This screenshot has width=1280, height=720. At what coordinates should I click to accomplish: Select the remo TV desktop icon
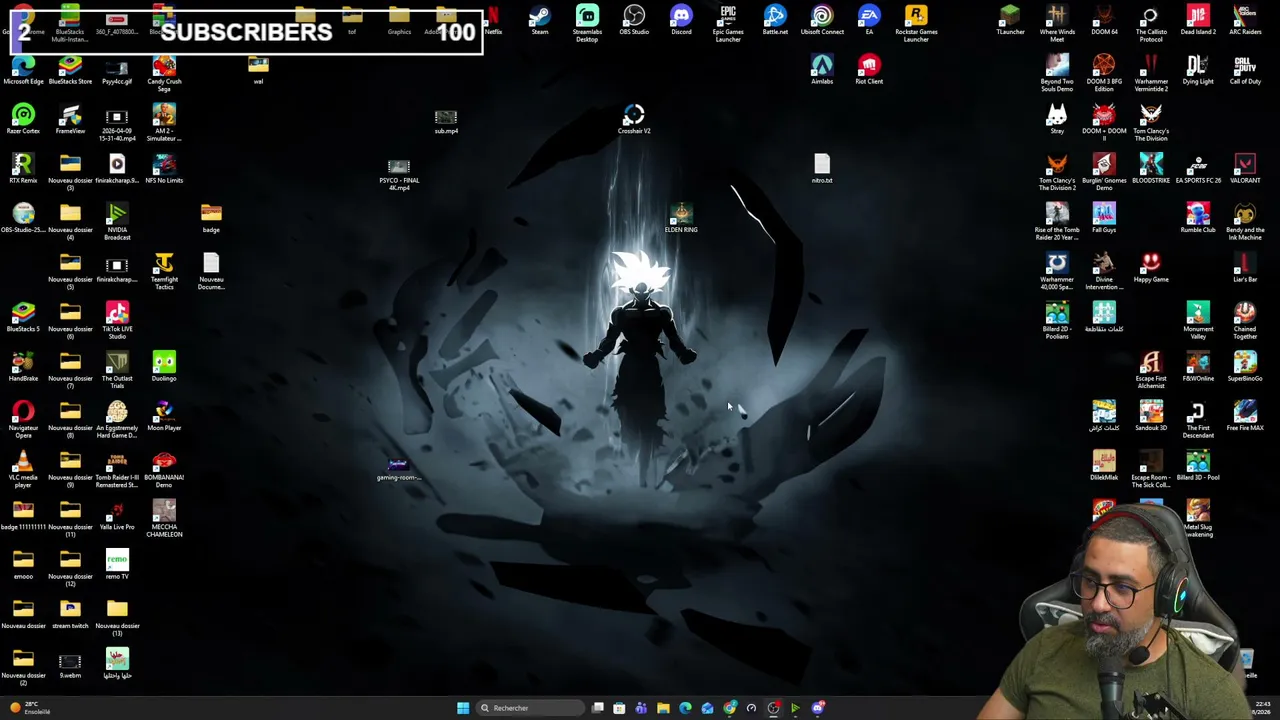(x=117, y=565)
